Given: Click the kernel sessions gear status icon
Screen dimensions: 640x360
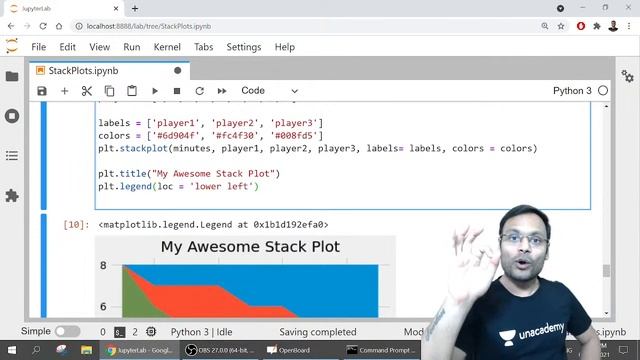Looking at the screenshot, I should click(x=151, y=331).
